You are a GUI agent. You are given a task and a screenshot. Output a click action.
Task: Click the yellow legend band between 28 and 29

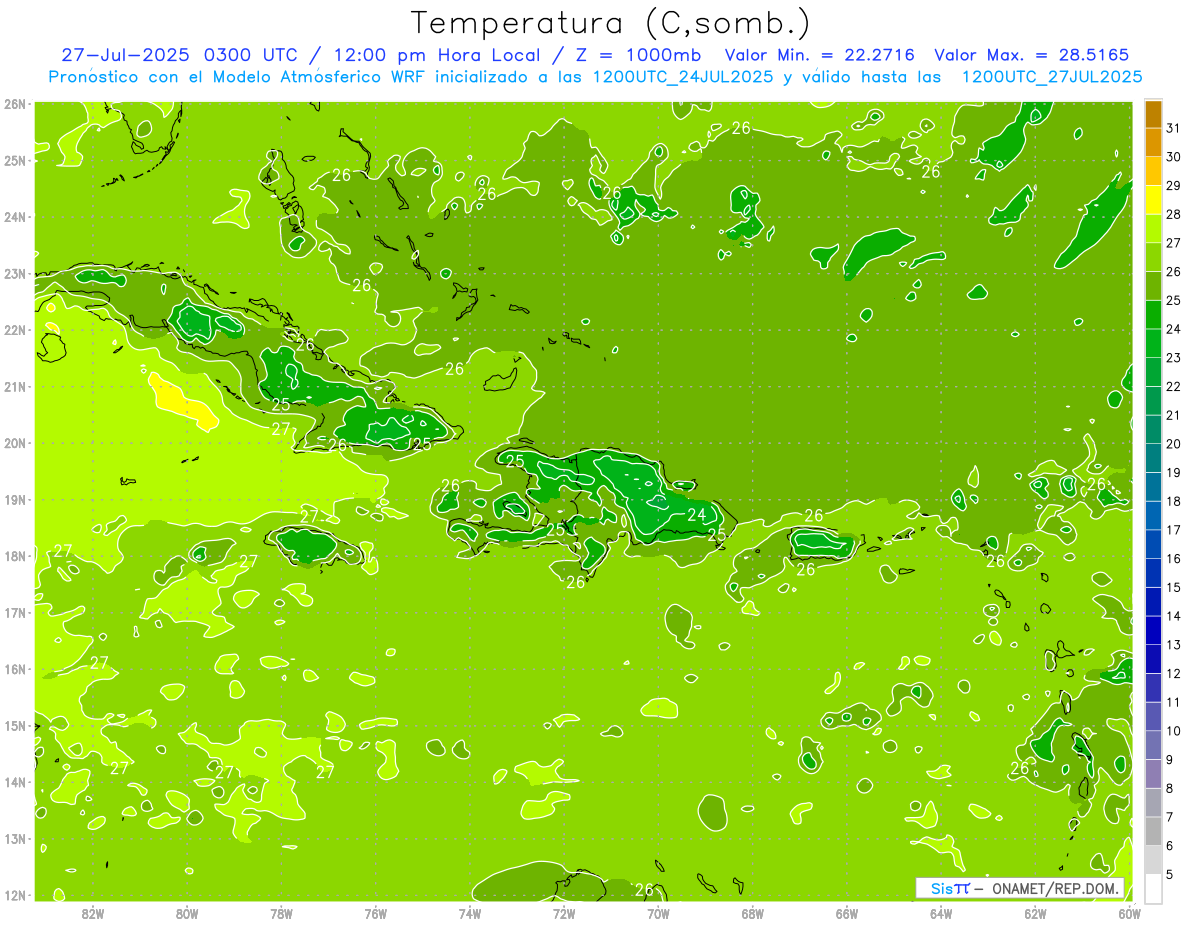[x=1153, y=200]
